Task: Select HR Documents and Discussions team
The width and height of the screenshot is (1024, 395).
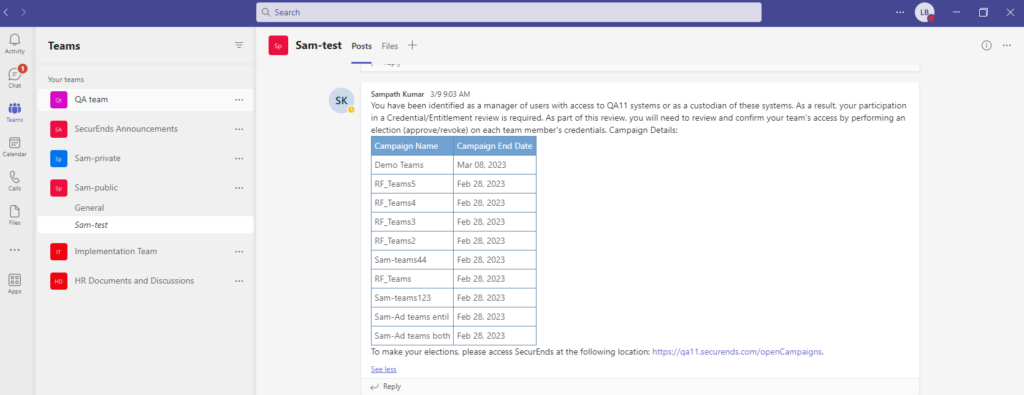Action: coord(146,281)
